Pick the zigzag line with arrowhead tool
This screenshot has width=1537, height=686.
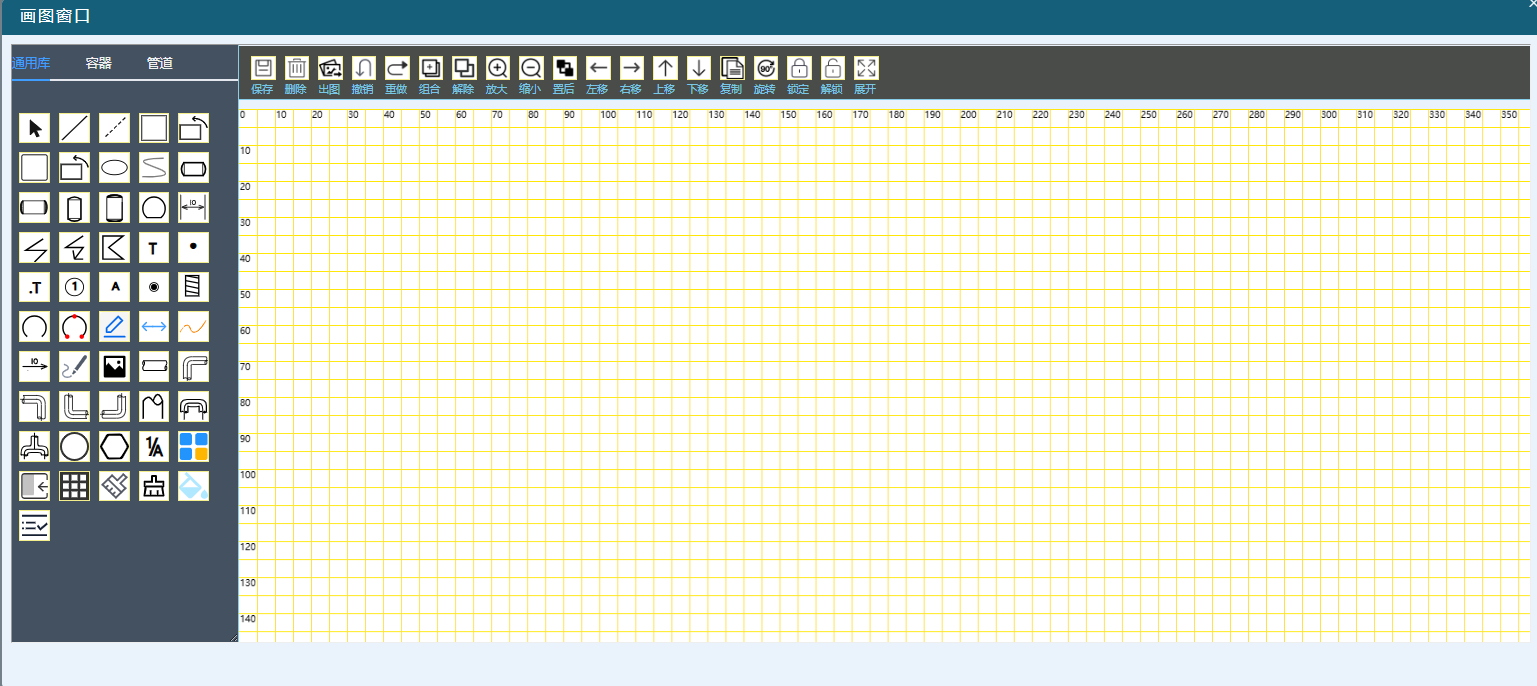(x=74, y=247)
